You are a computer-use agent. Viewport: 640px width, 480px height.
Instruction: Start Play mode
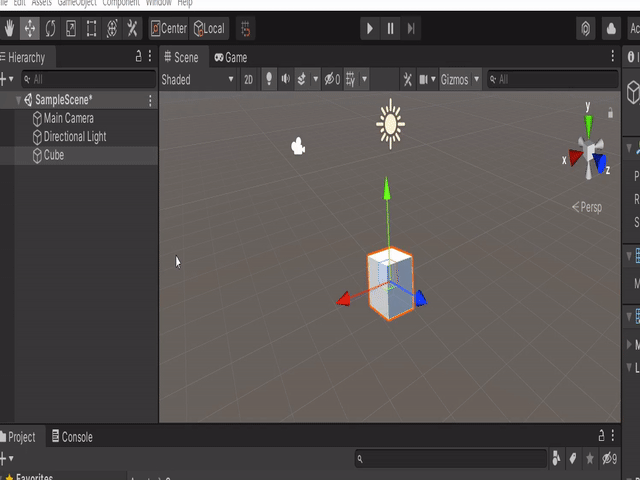[x=370, y=29]
